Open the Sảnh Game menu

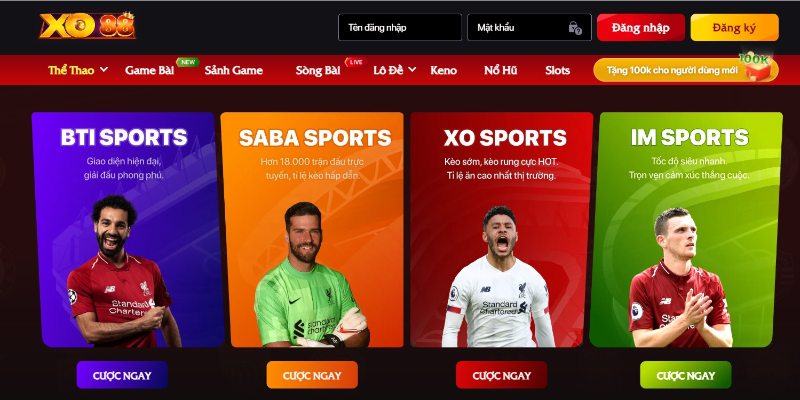coord(233,70)
